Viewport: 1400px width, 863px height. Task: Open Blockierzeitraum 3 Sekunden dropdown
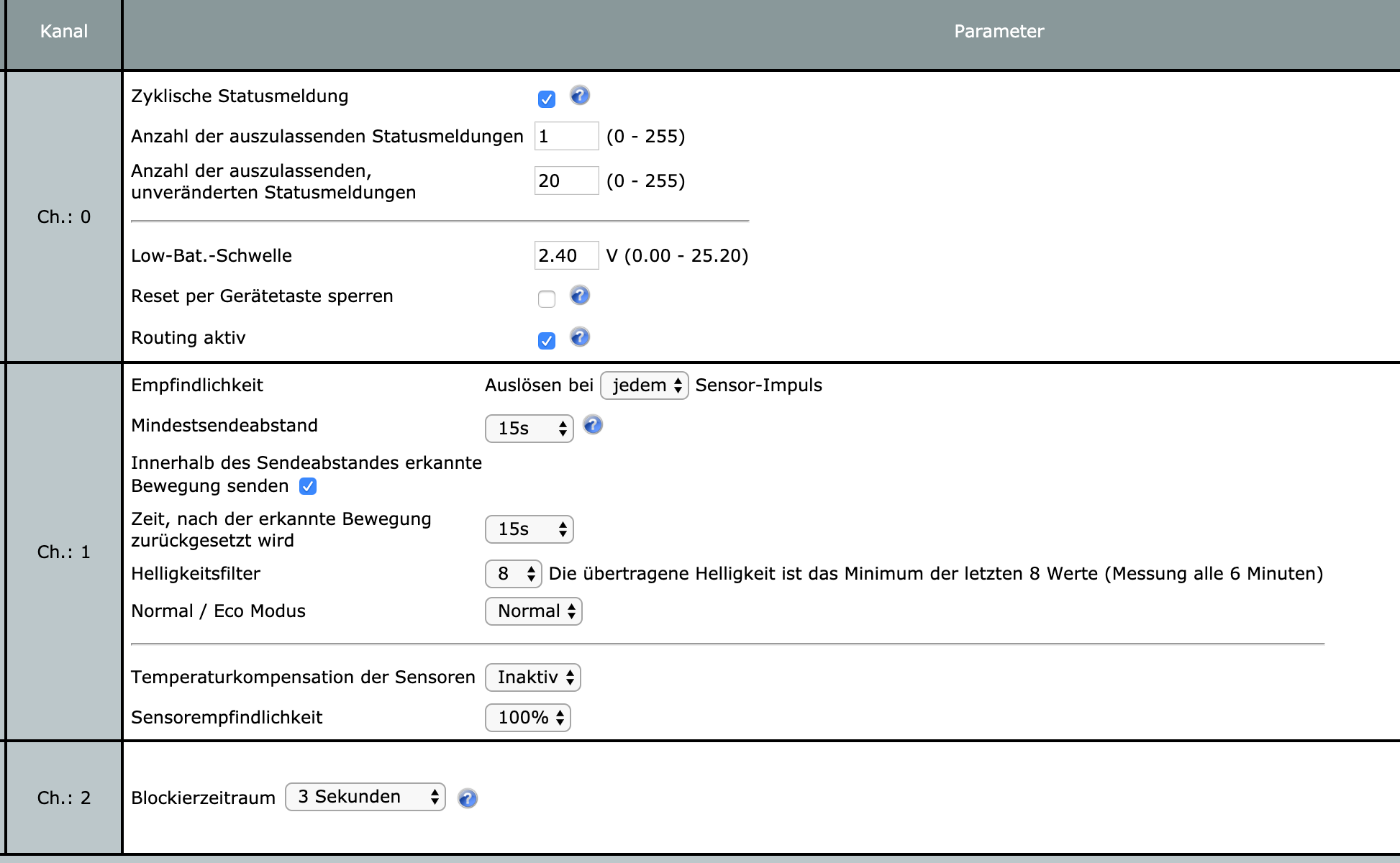pyautogui.click(x=365, y=797)
